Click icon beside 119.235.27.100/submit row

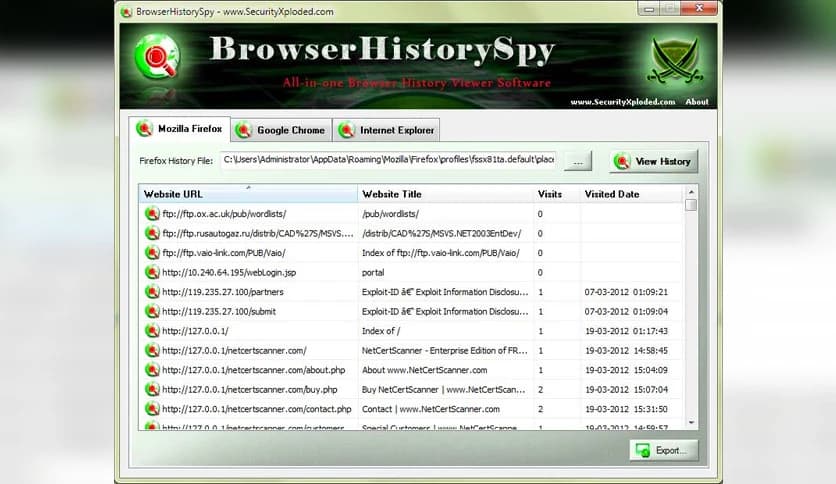click(152, 311)
